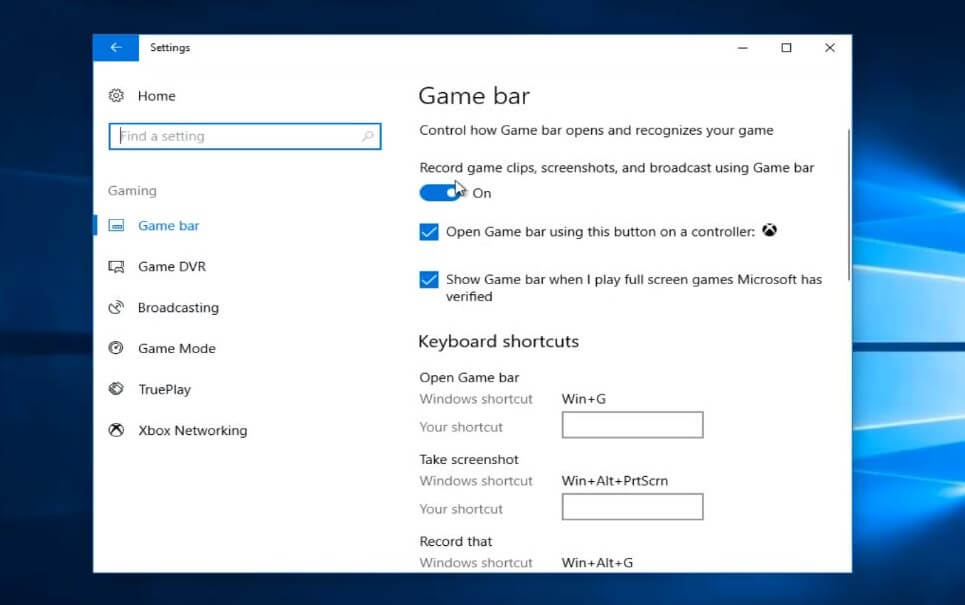Viewport: 965px width, 605px height.
Task: Open the Game DVR settings page
Action: [171, 267]
